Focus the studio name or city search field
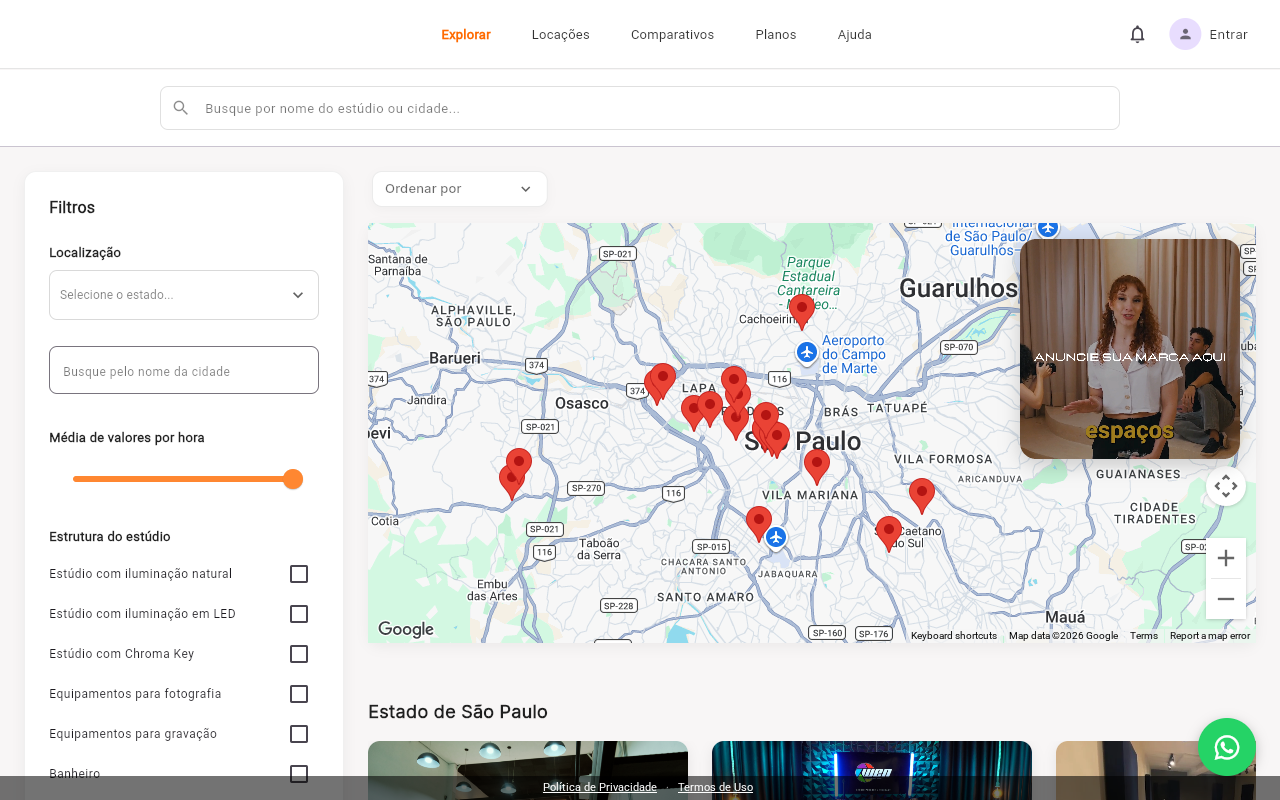Image resolution: width=1280 pixels, height=800 pixels. point(640,108)
